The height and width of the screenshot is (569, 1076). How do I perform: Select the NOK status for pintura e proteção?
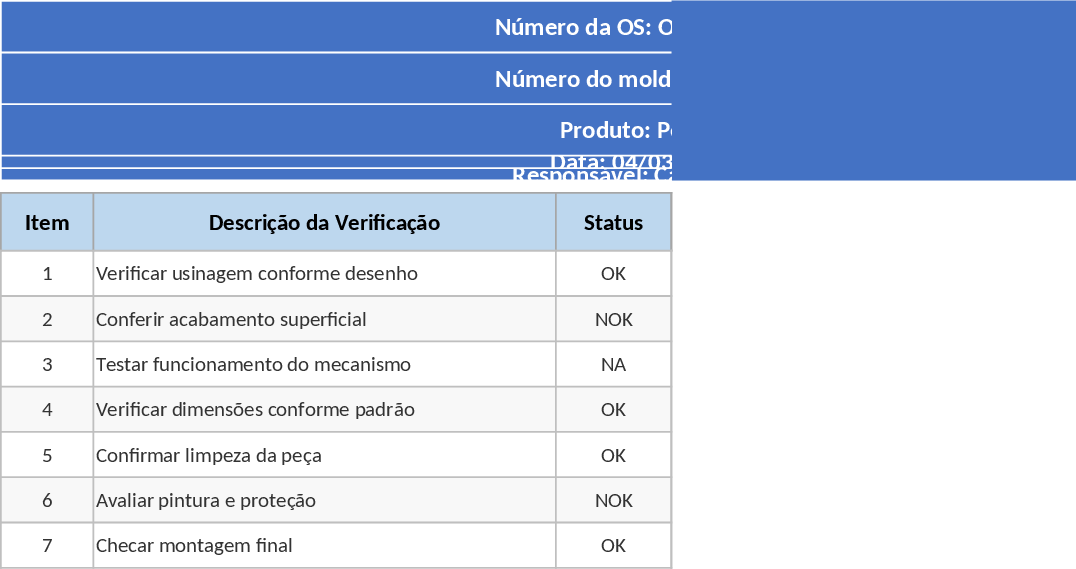click(613, 501)
